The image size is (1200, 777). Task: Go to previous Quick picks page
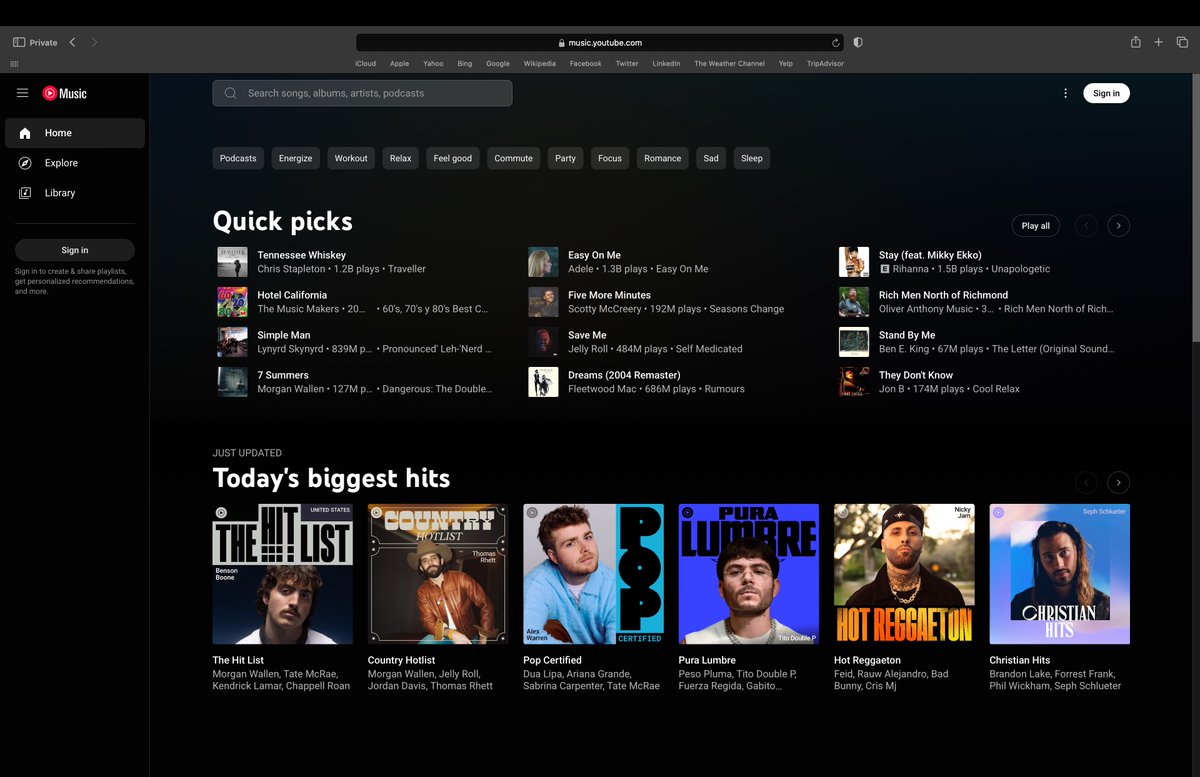point(1086,226)
